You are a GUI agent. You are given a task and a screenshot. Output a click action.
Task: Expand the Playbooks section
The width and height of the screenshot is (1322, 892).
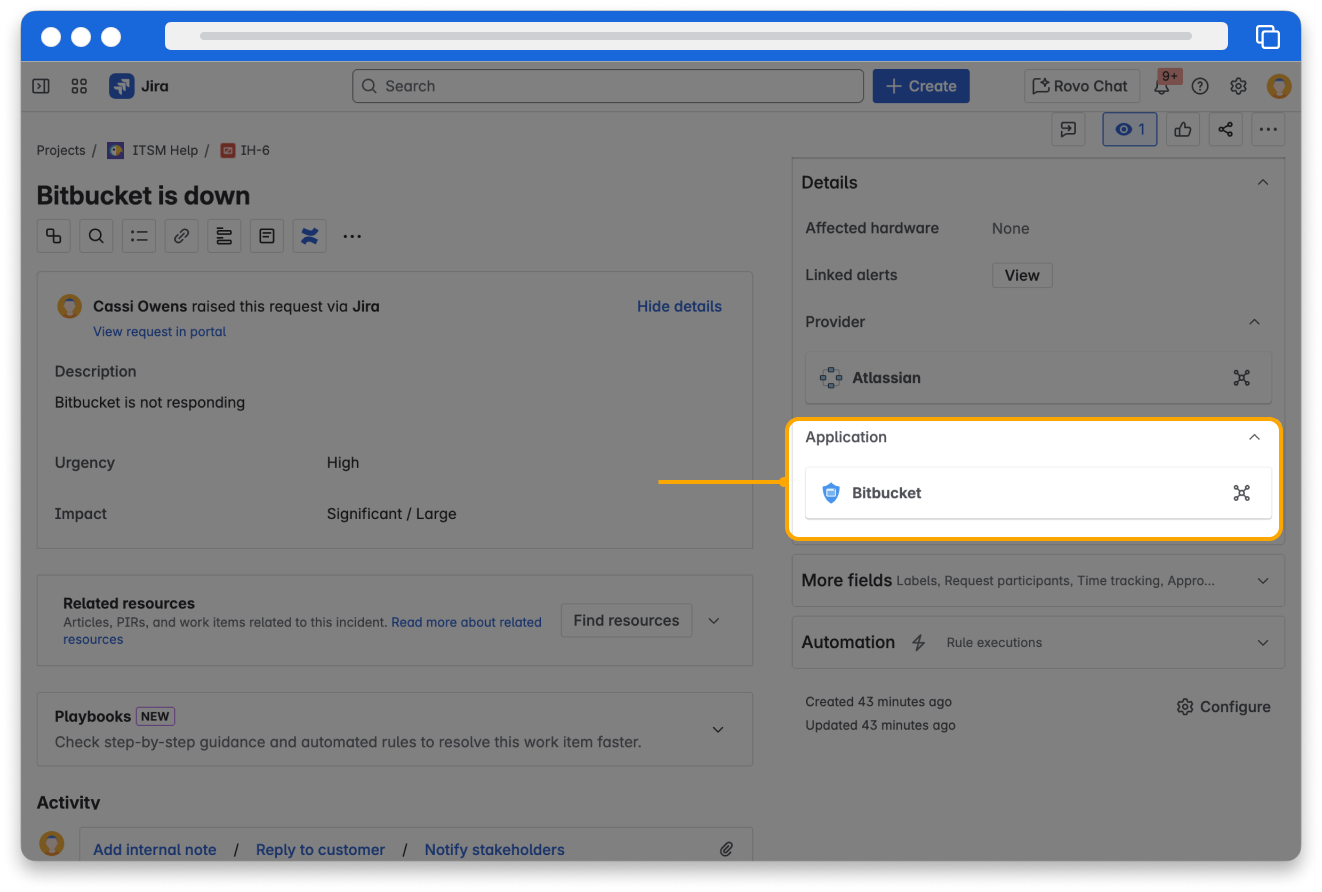tap(718, 729)
